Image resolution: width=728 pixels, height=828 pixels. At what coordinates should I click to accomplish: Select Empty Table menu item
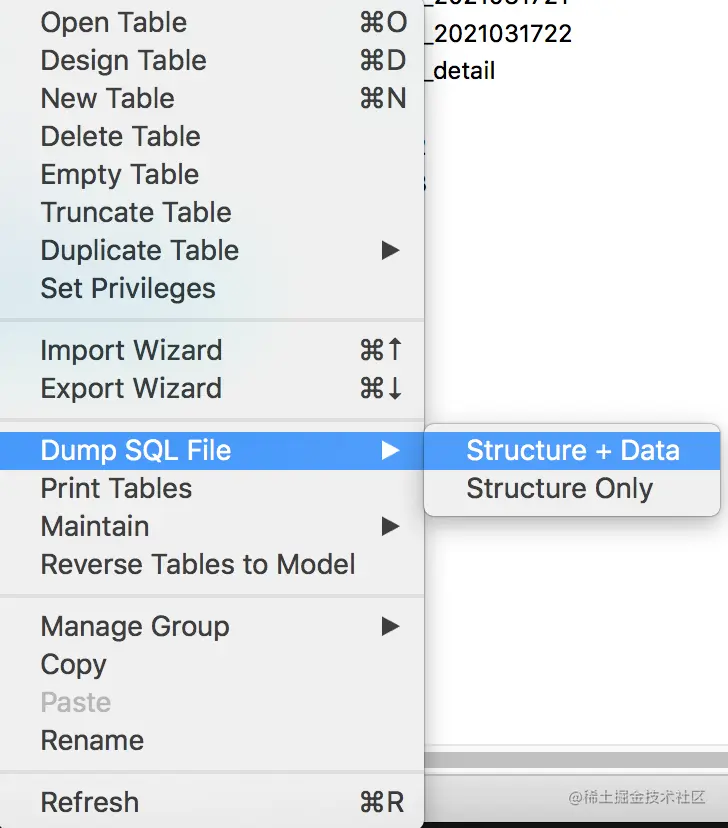click(x=119, y=175)
